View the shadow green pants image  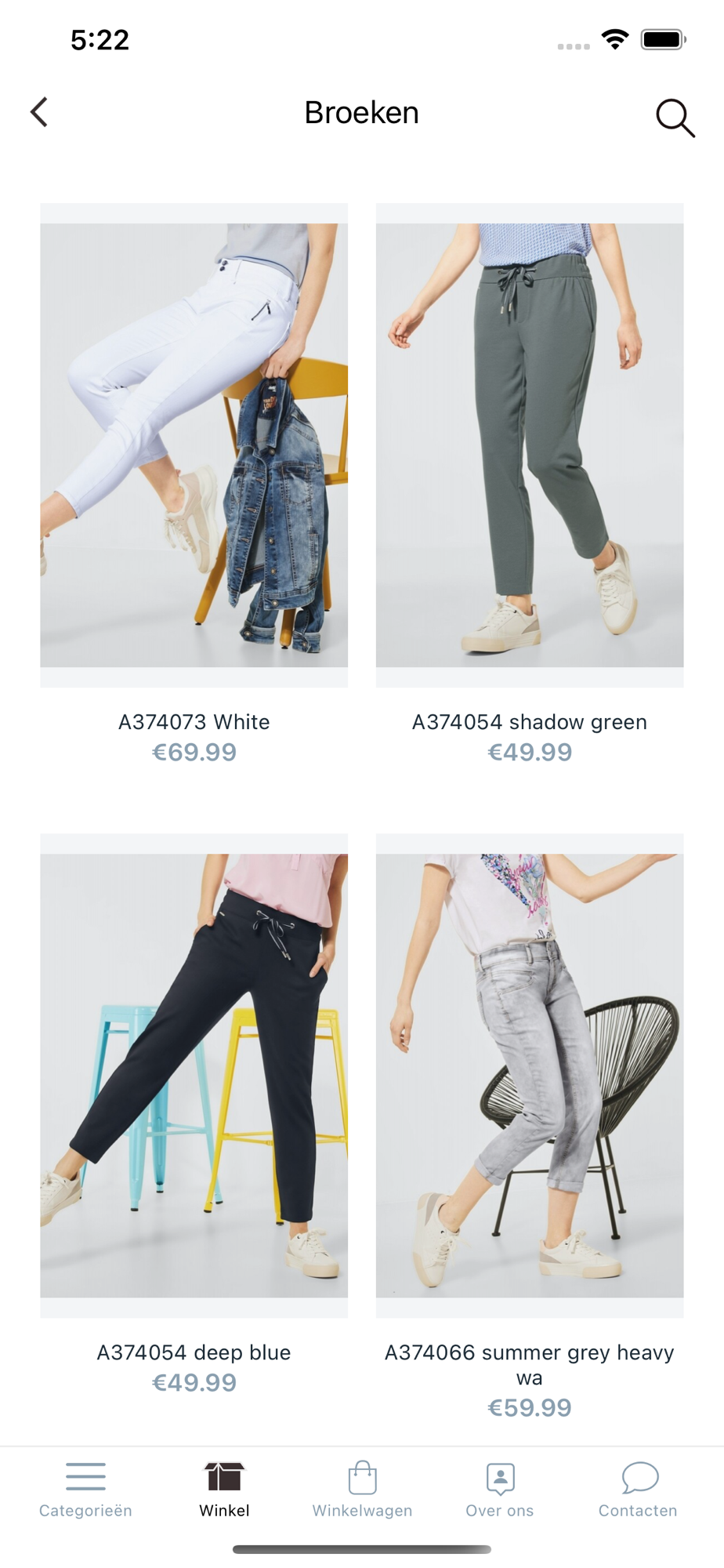(530, 445)
